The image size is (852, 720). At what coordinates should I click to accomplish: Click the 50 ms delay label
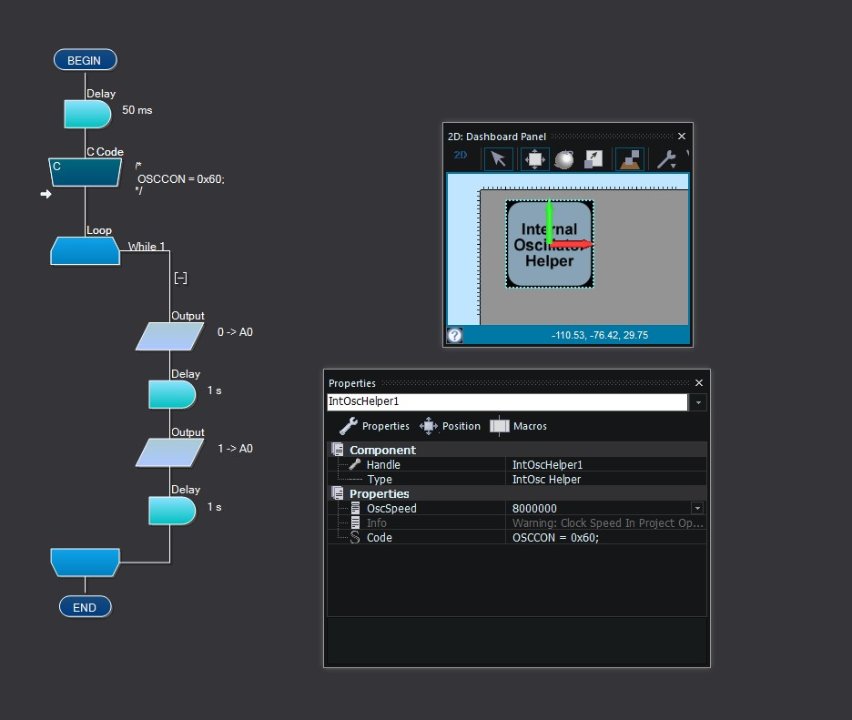point(137,110)
